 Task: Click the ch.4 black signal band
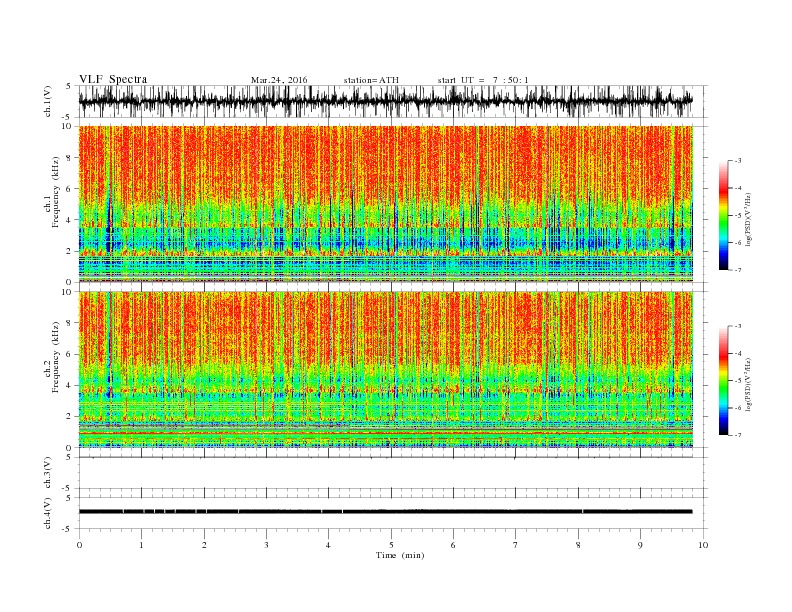pyautogui.click(x=385, y=512)
